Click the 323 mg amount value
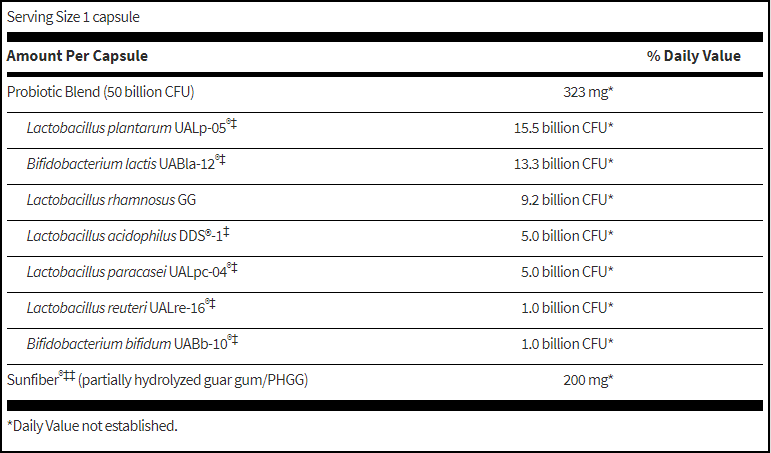 click(588, 92)
